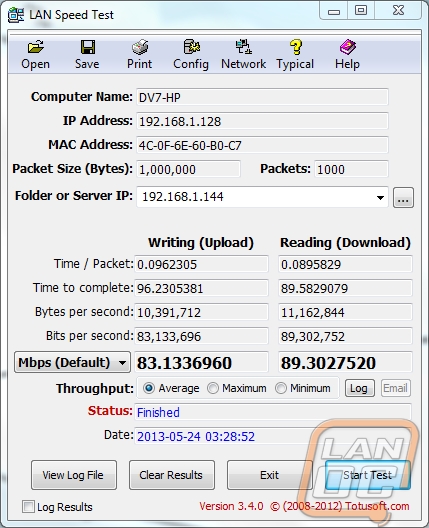429x528 pixels.
Task: Click Computer Name field DV7-HP
Action: 262,97
